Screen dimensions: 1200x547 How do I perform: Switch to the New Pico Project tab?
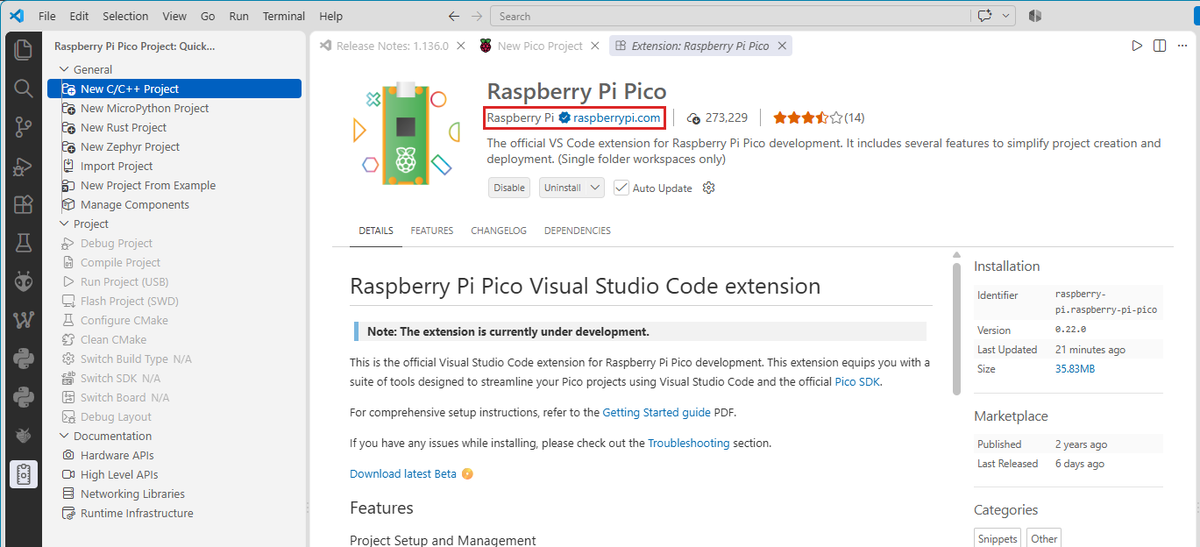point(539,46)
